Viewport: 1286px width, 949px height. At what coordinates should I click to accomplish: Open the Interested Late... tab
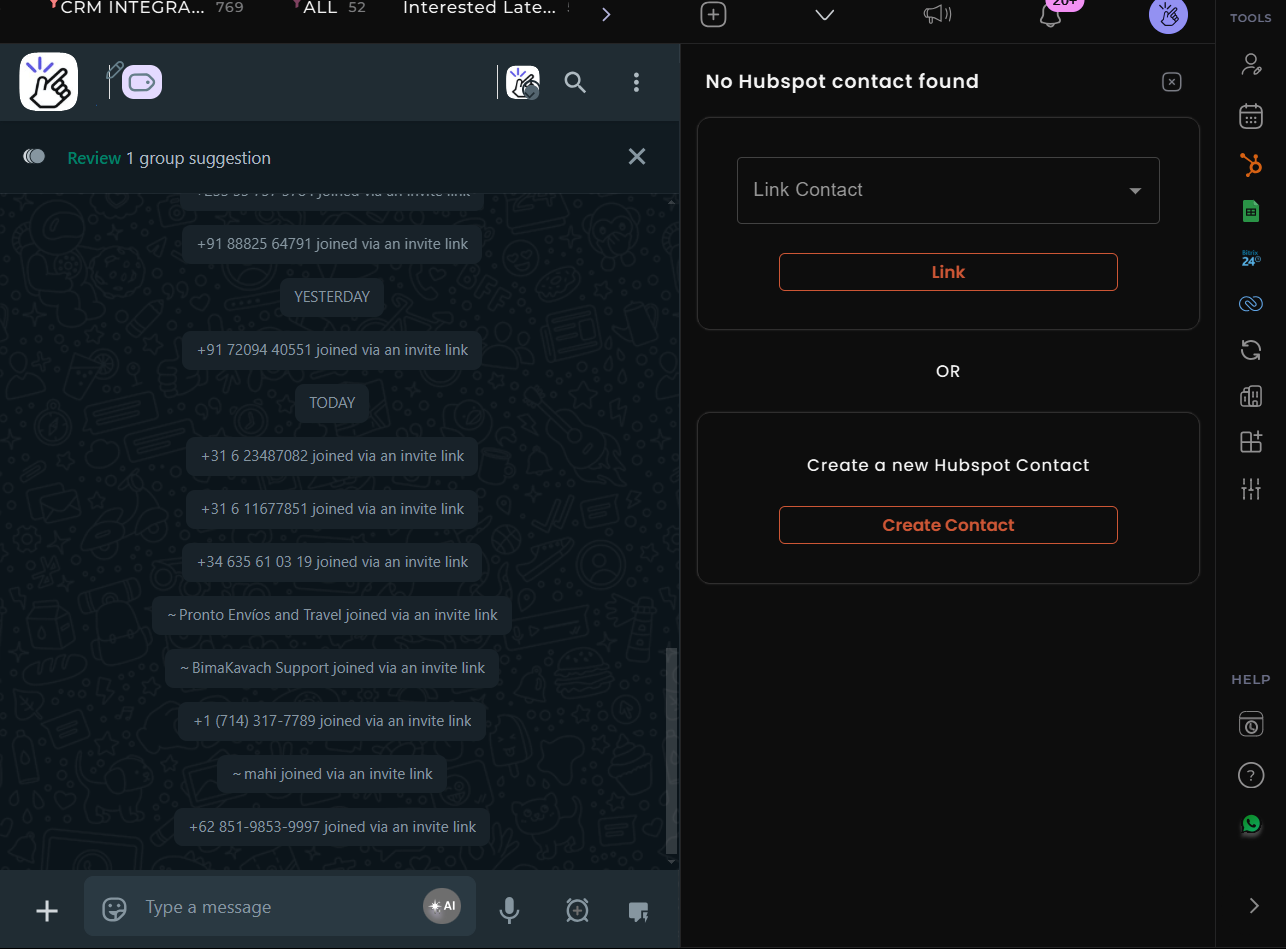point(480,8)
